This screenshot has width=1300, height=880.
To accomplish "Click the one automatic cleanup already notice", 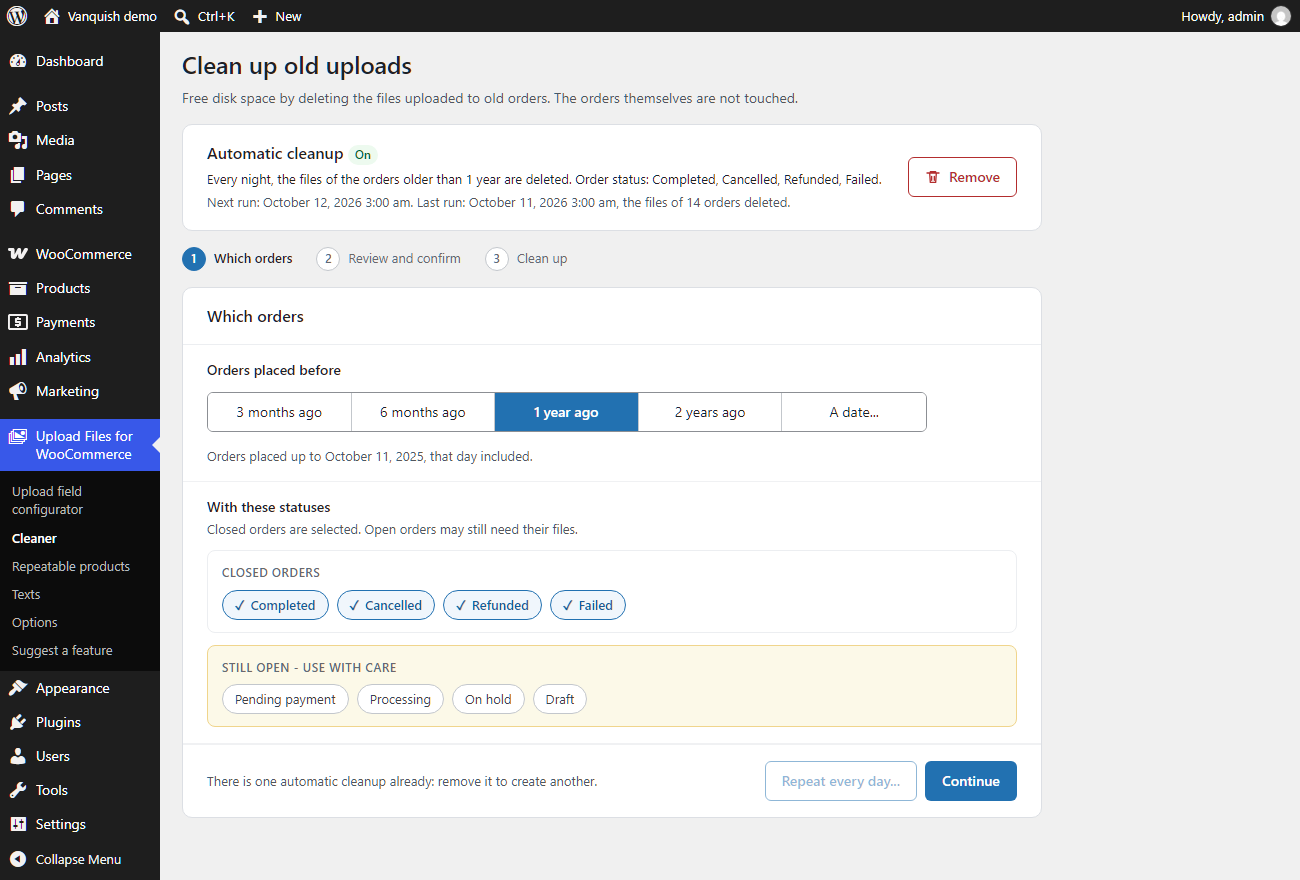I will point(402,781).
